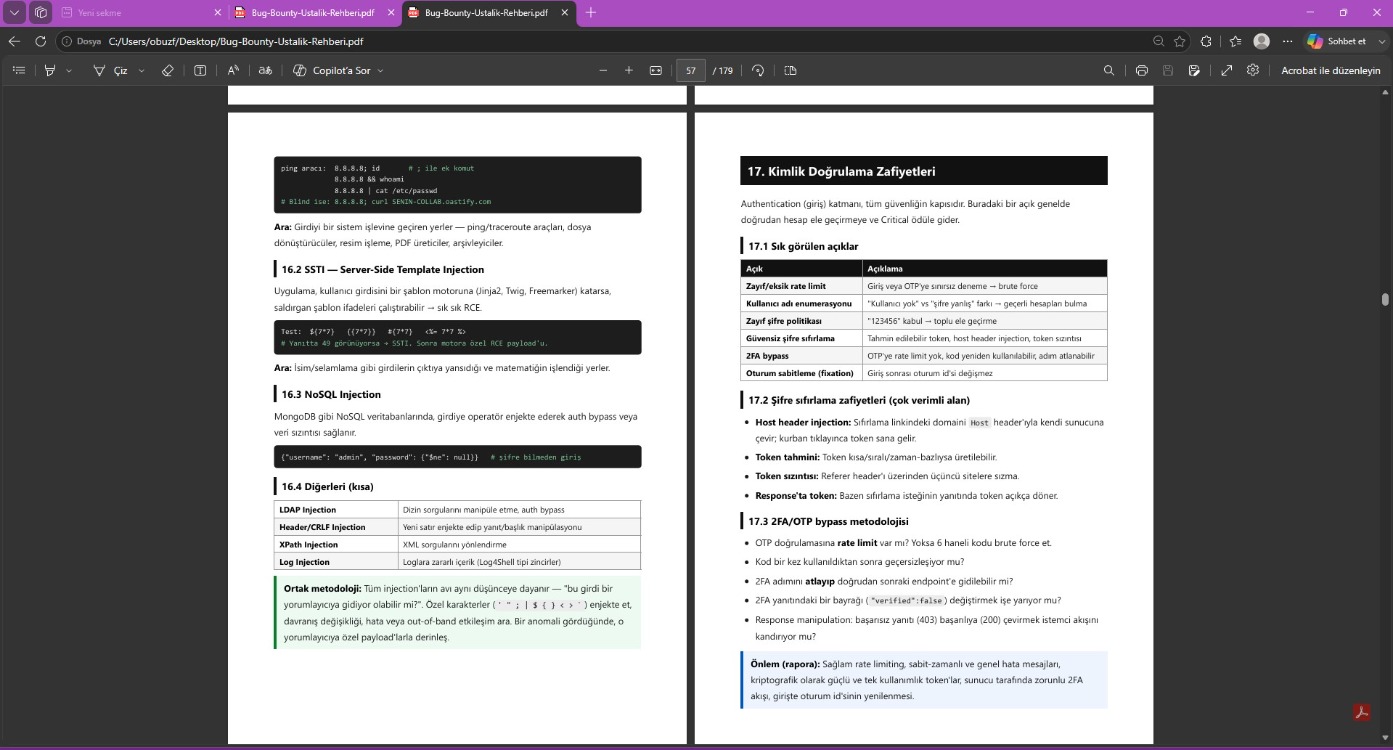The height and width of the screenshot is (750, 1393).
Task: Activate the add text box tool
Action: pos(200,70)
